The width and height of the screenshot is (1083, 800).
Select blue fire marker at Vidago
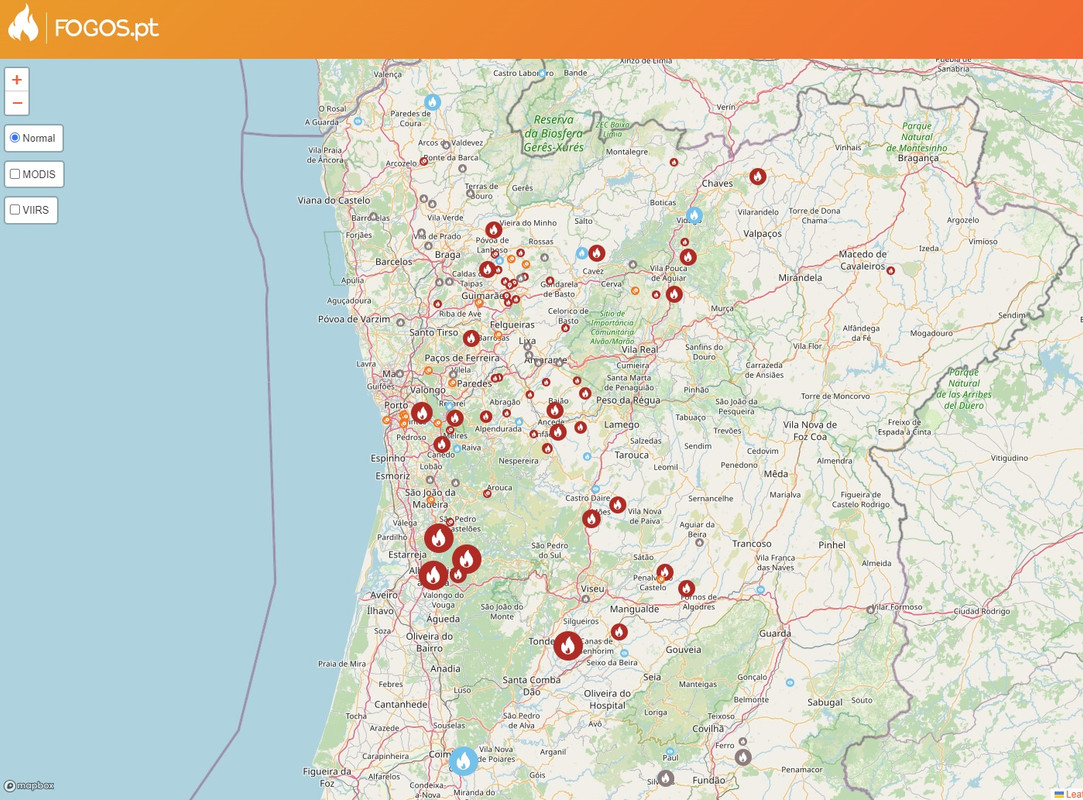pyautogui.click(x=694, y=215)
